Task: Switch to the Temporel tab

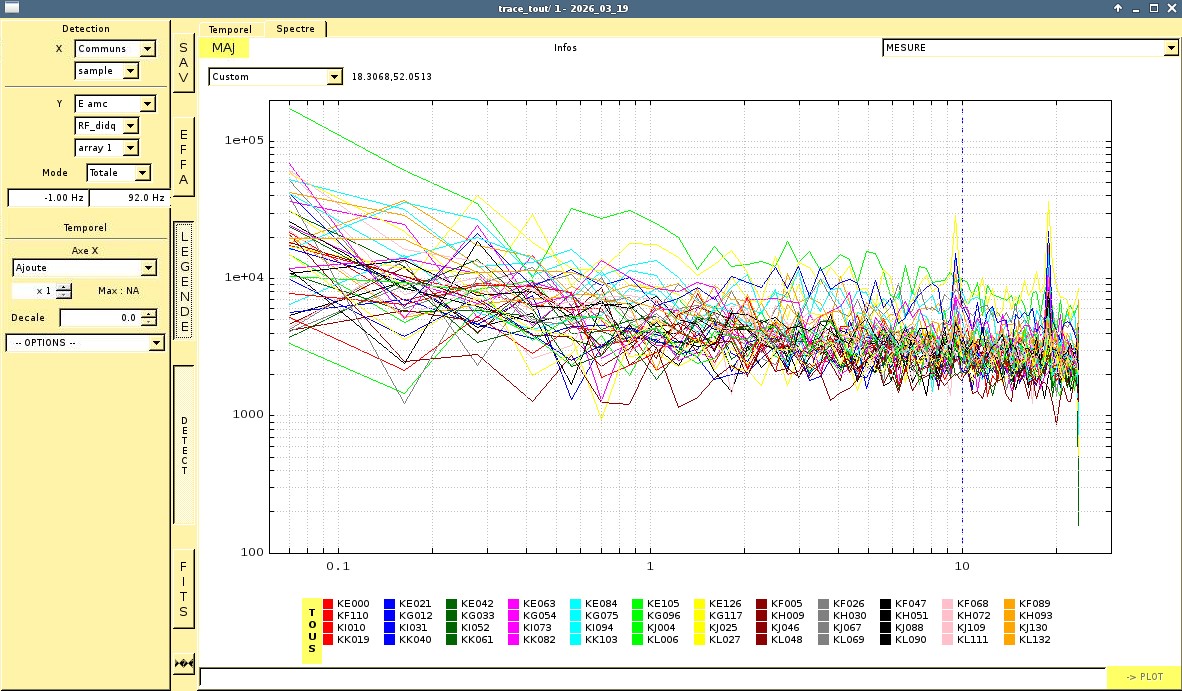Action: click(x=231, y=29)
